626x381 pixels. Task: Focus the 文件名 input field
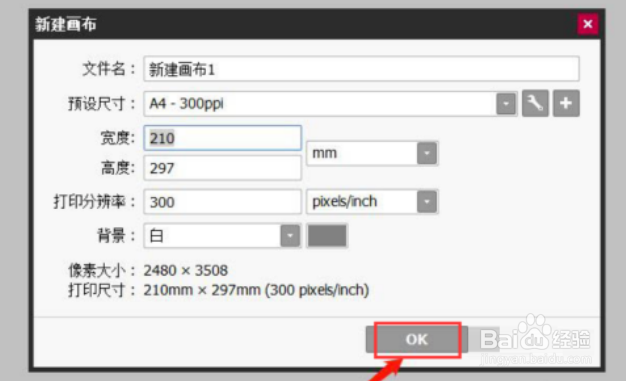[x=361, y=69]
